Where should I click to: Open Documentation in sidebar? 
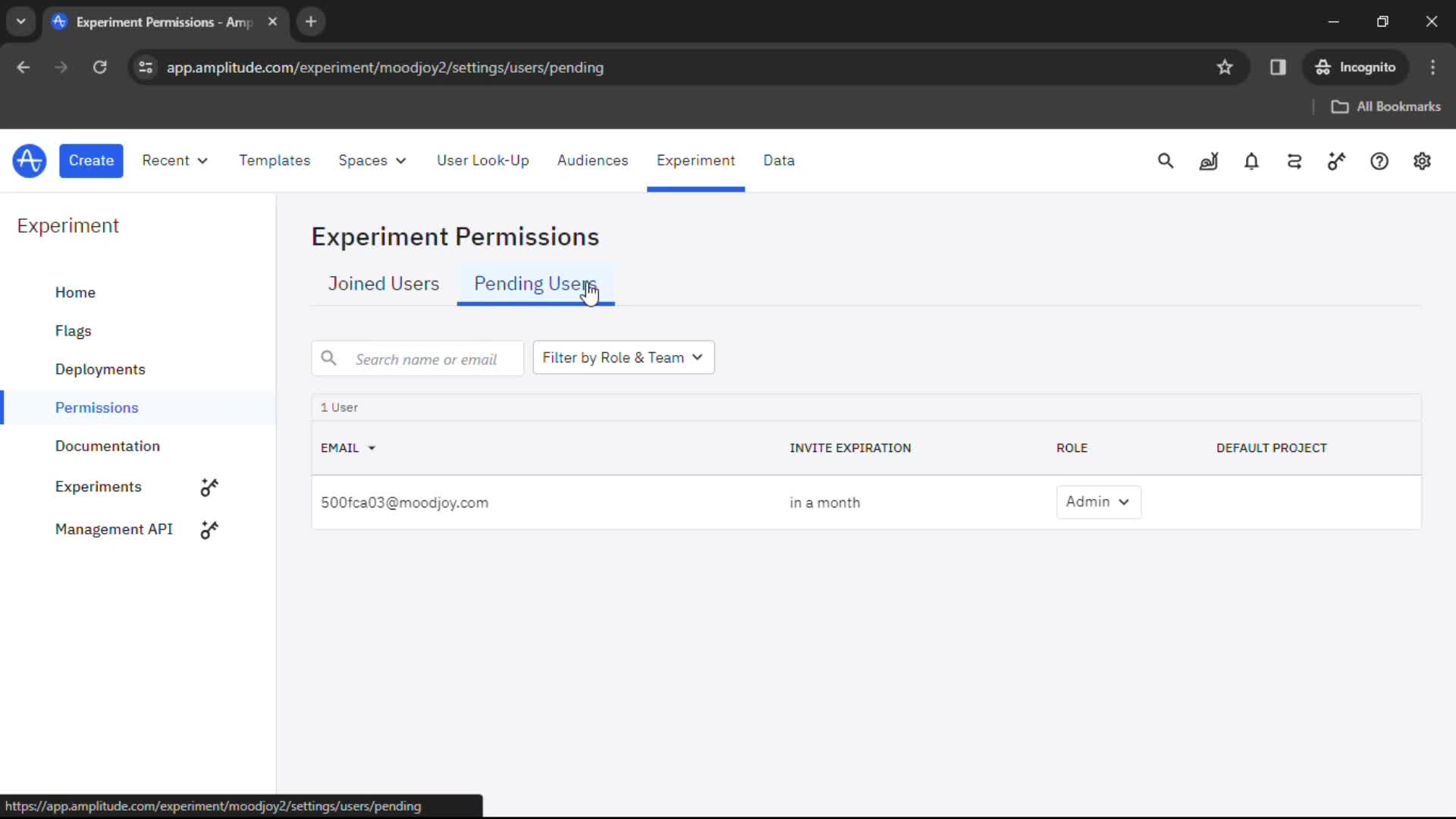pos(108,446)
